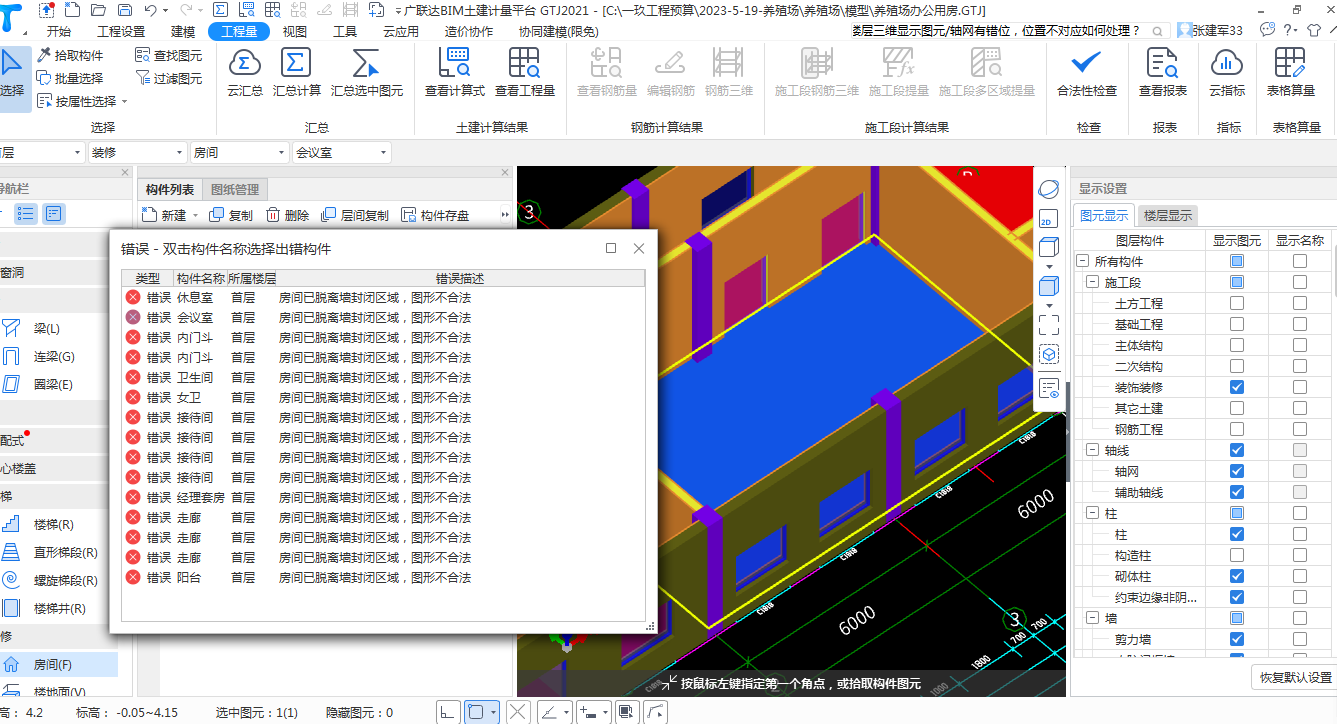Screen dimensions: 1337x724
Task: Collapse the 所有构件 tree node
Action: click(x=1082, y=261)
